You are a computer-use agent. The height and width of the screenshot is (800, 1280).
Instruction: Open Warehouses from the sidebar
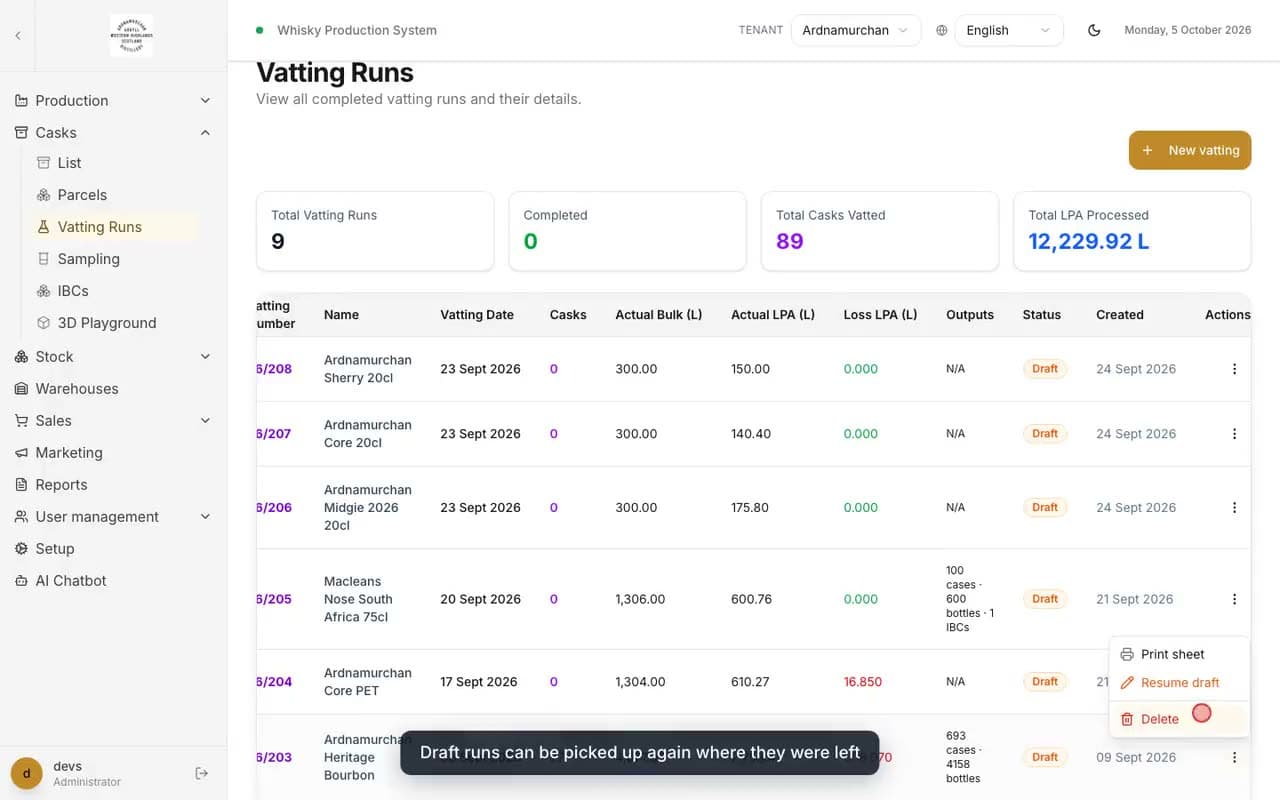pos(113,388)
